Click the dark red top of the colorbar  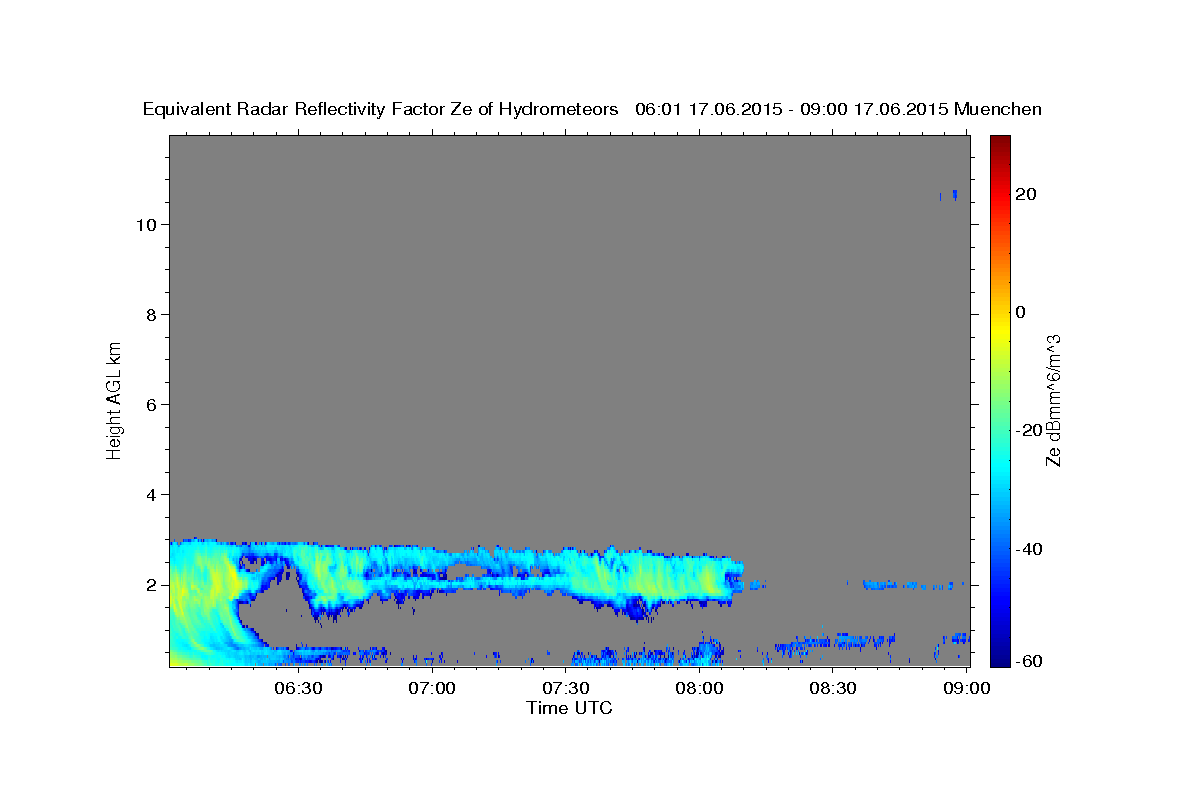tap(1000, 142)
